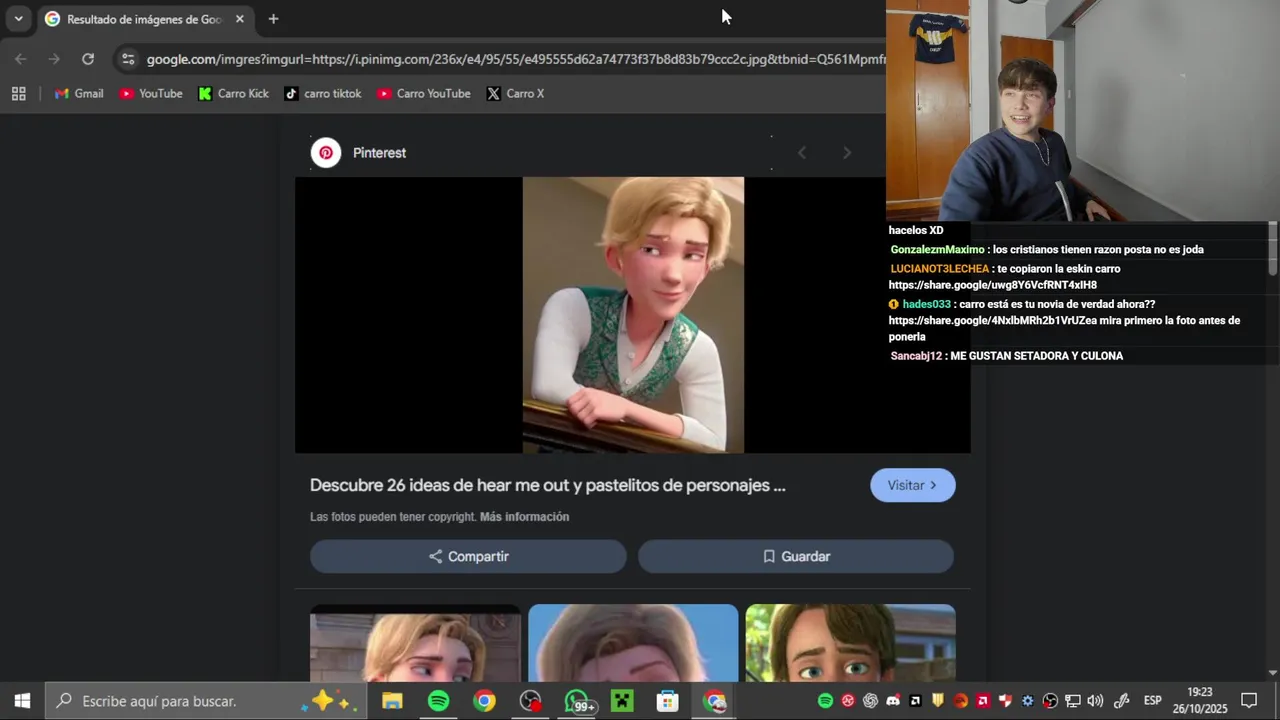
Task: Go to previous image with left arrow
Action: (x=802, y=153)
